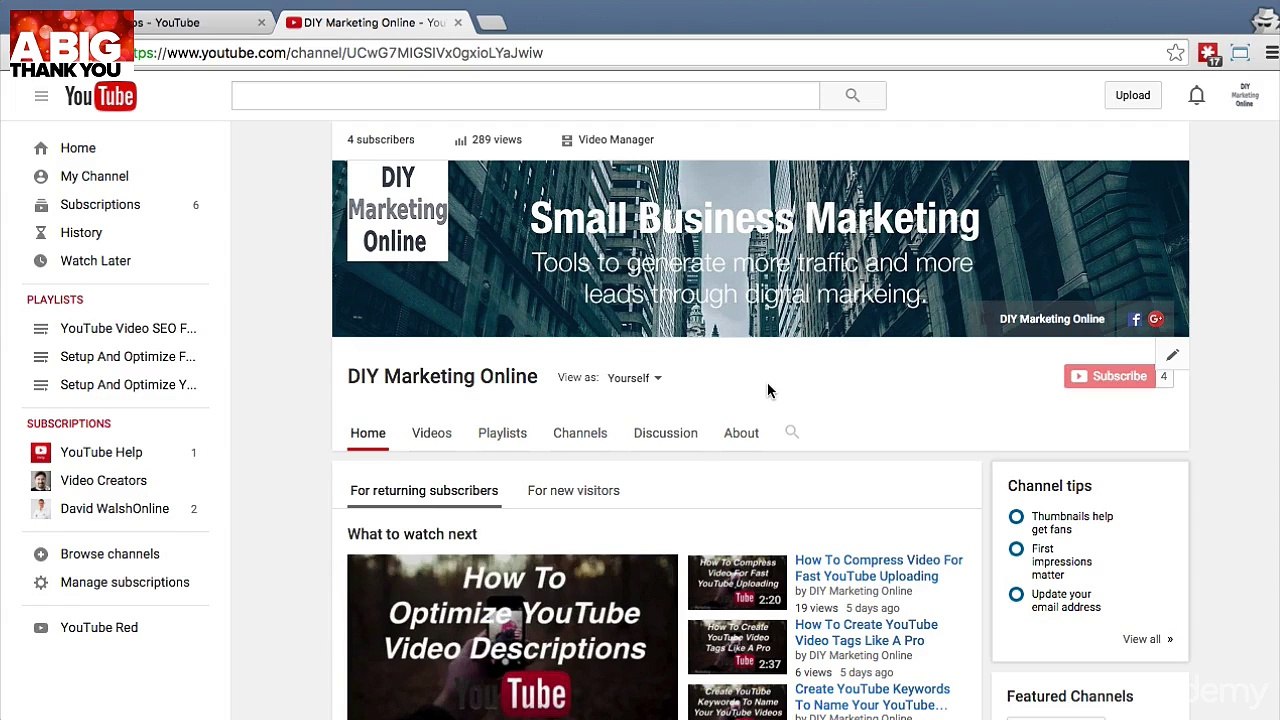
Task: Search the channel with the magnifier icon
Action: click(792, 432)
